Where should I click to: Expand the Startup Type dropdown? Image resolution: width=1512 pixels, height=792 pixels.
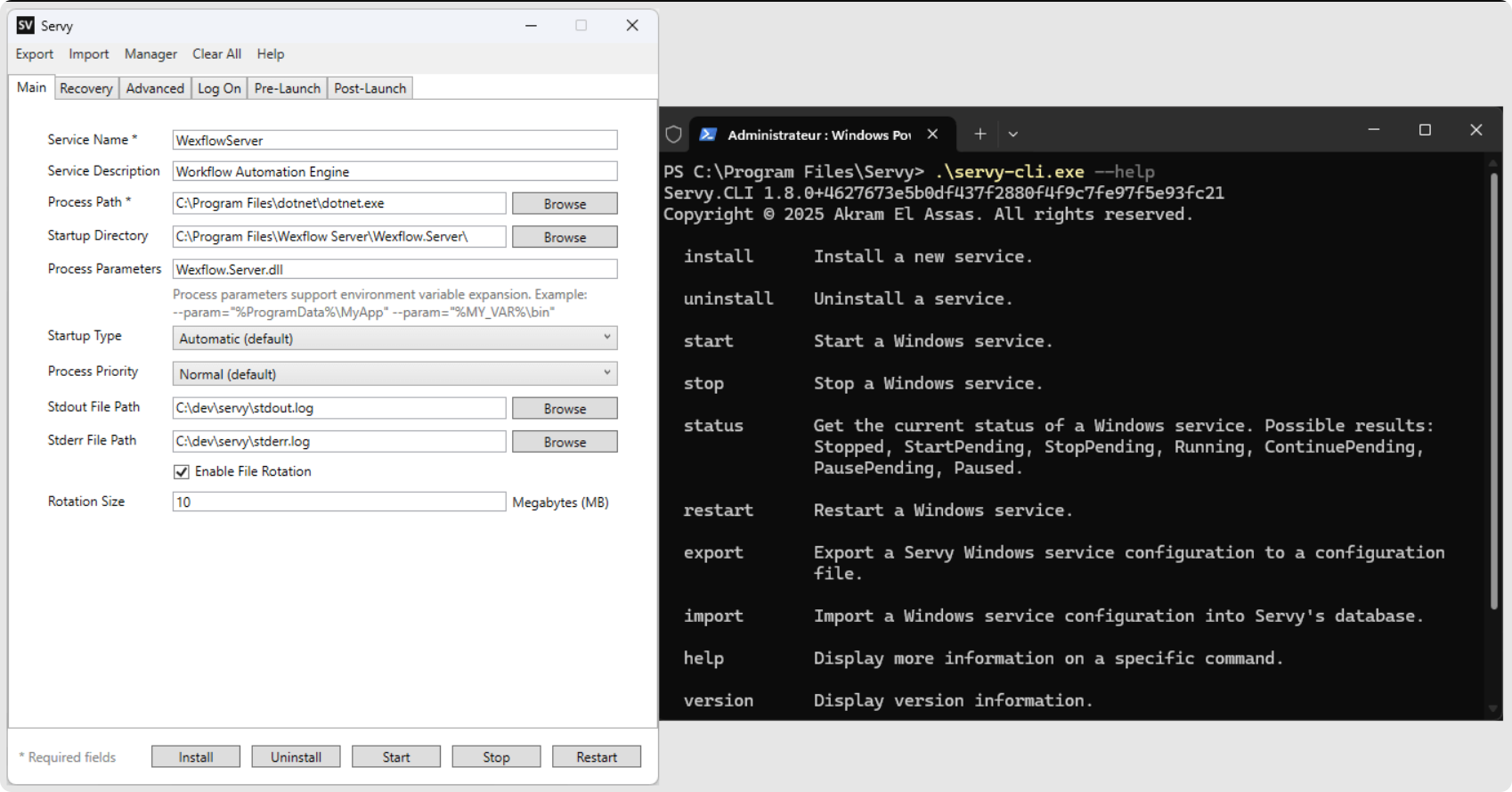click(x=394, y=338)
